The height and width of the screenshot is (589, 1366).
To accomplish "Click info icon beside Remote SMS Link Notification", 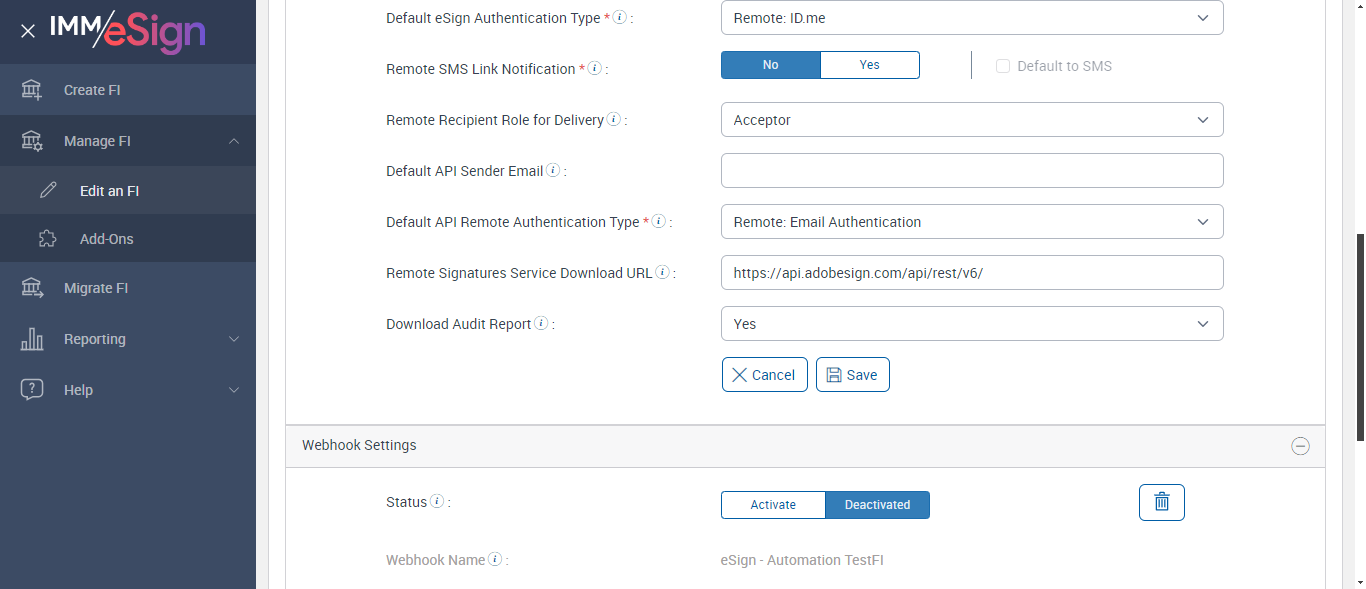I will click(x=594, y=68).
